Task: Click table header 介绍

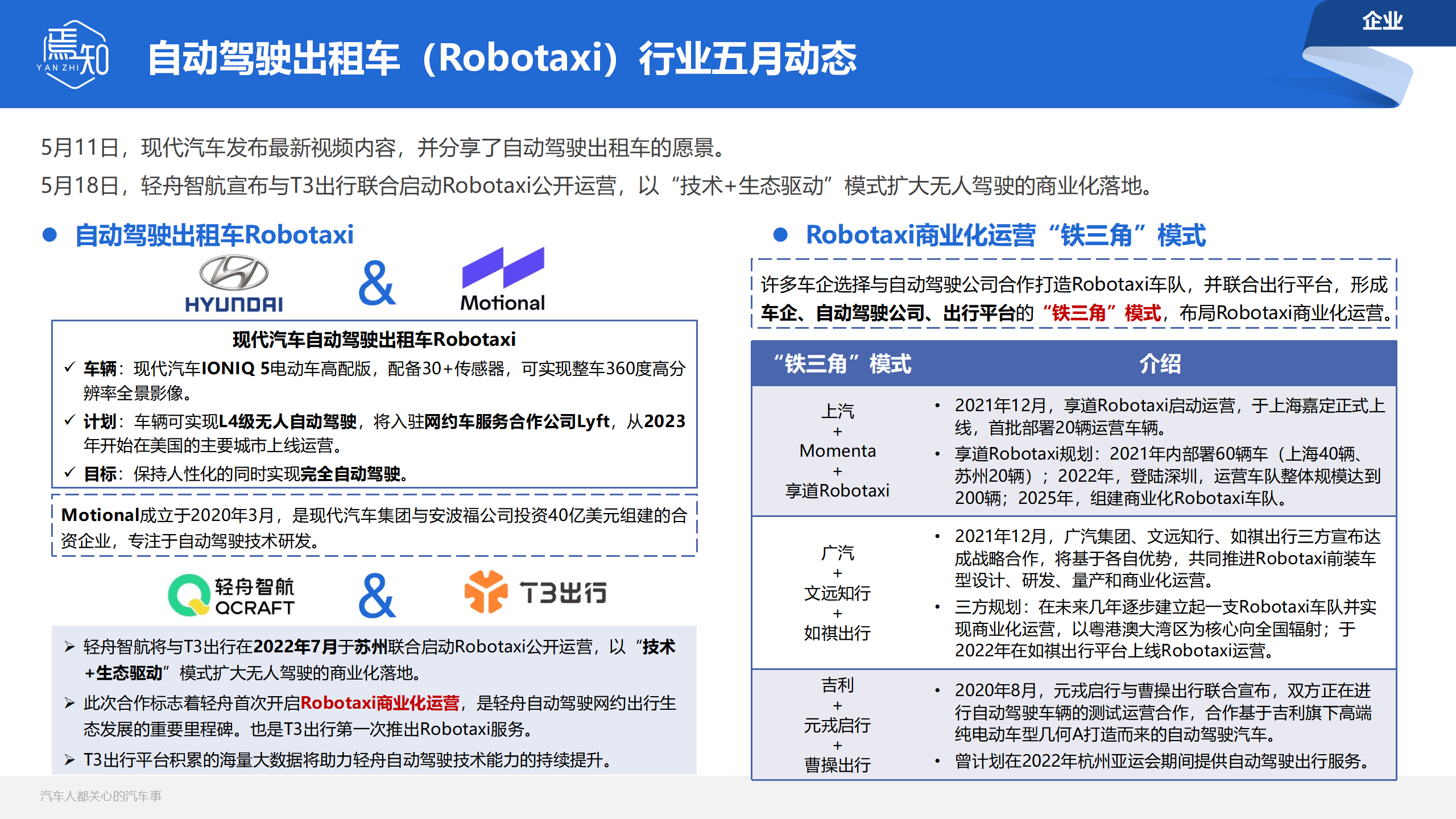Action: (1160, 364)
